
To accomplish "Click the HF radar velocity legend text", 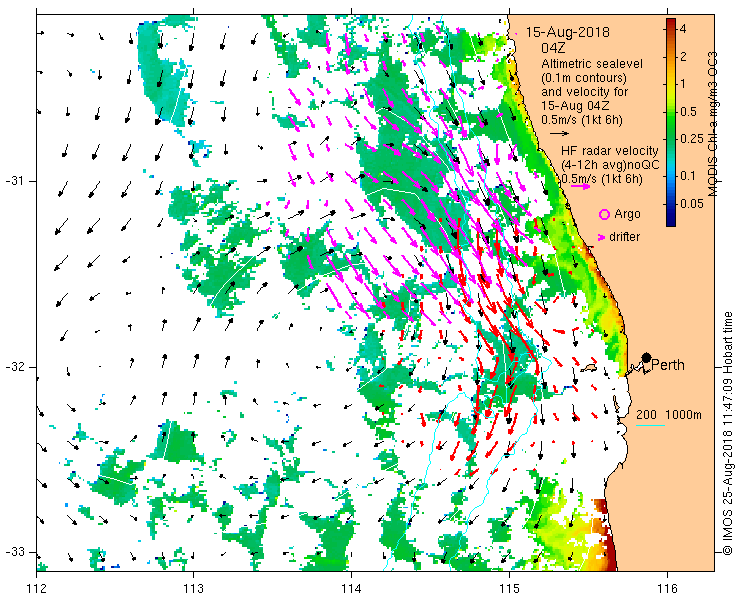I will (610, 151).
